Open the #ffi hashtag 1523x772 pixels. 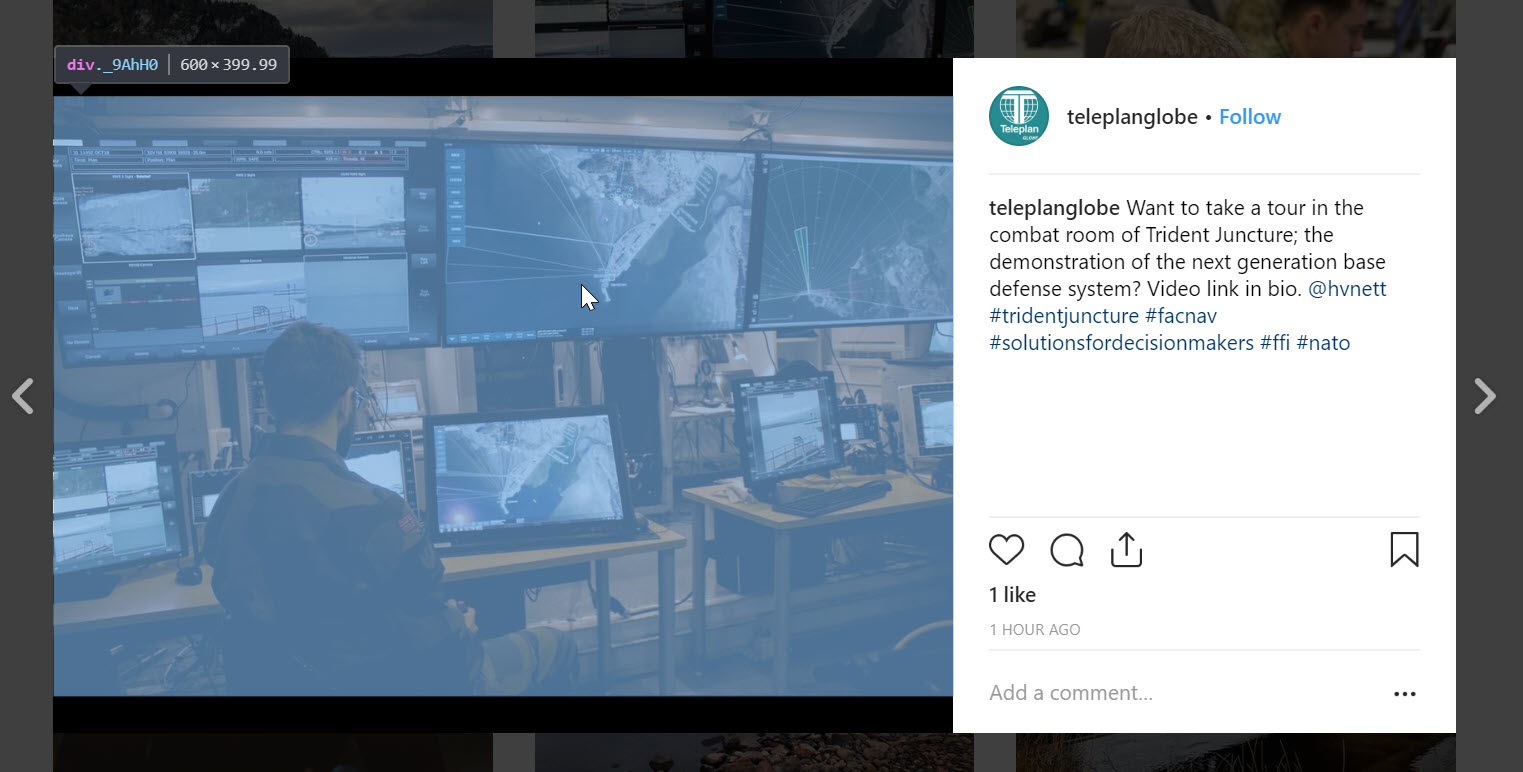1275,343
